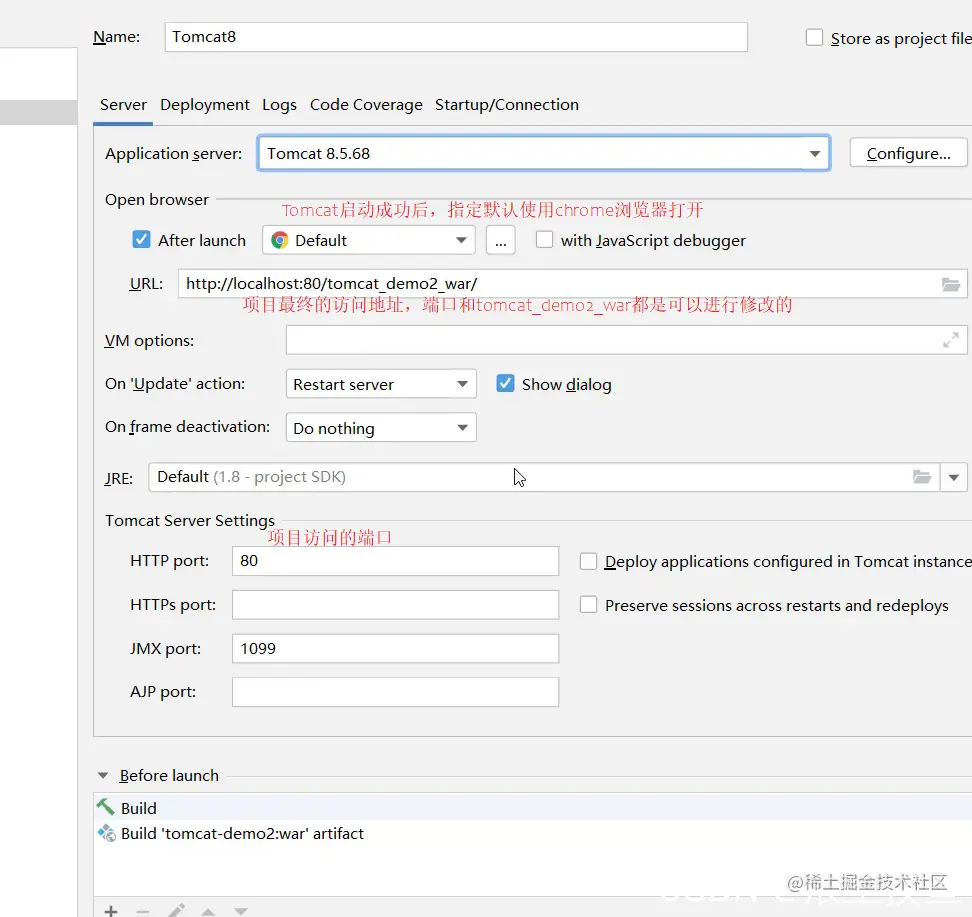Expand VM options field with arrow icon

point(950,340)
